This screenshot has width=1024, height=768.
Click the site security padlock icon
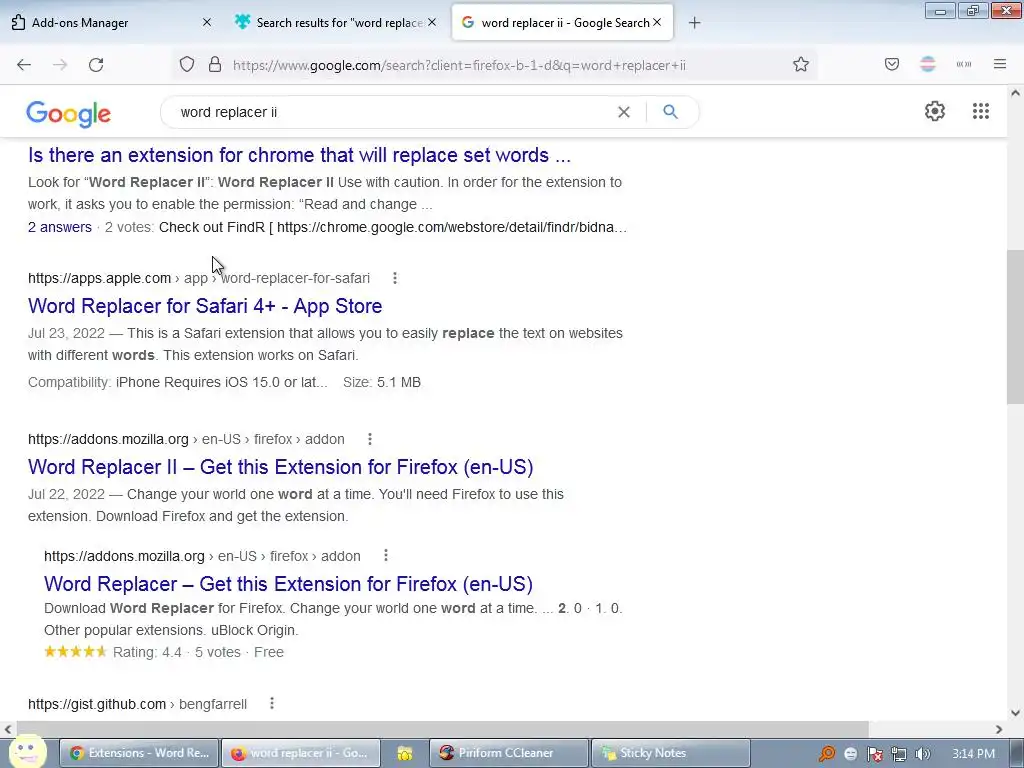pyautogui.click(x=215, y=65)
